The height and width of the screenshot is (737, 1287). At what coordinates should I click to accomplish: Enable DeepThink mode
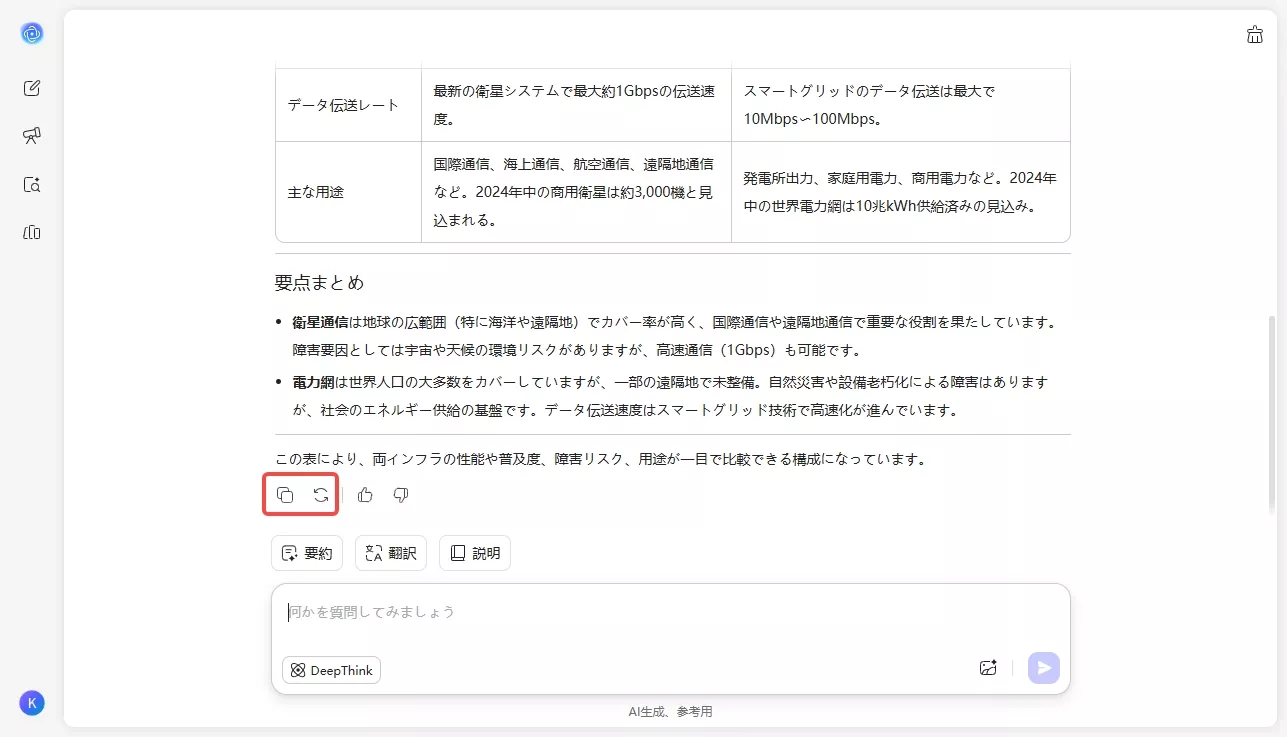[x=330, y=670]
